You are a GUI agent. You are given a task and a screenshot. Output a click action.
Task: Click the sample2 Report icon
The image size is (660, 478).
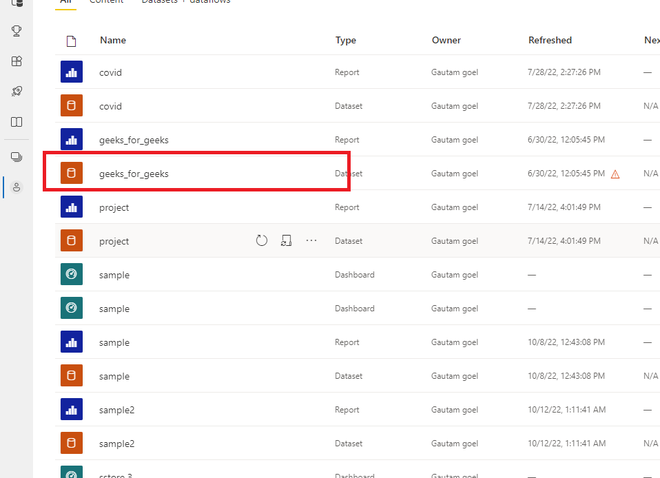coord(72,409)
